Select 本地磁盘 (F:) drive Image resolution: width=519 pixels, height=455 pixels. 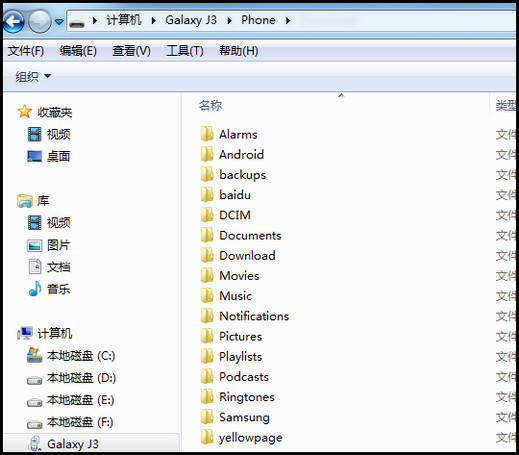pyautogui.click(x=70, y=422)
